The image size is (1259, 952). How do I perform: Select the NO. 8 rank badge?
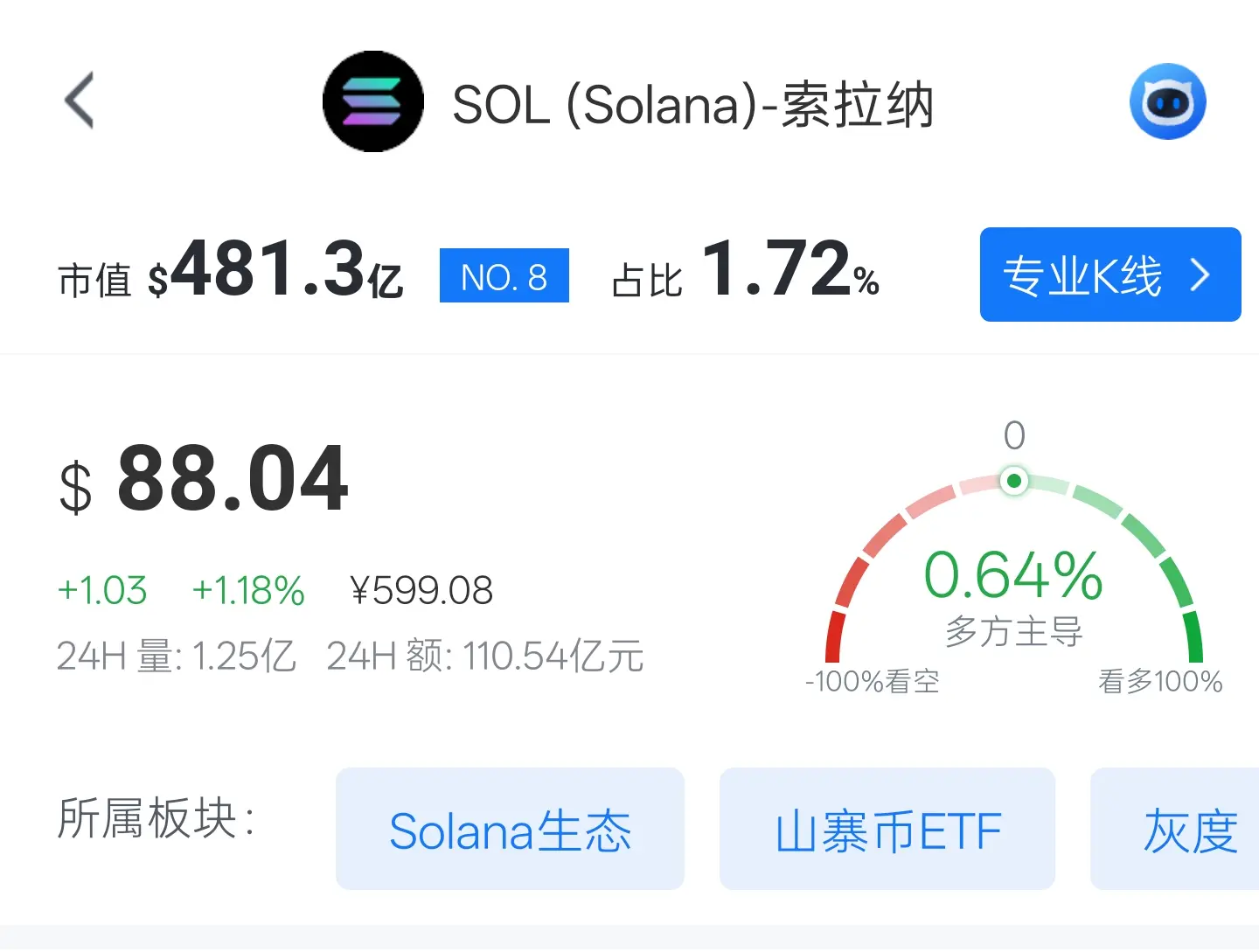pos(504,276)
